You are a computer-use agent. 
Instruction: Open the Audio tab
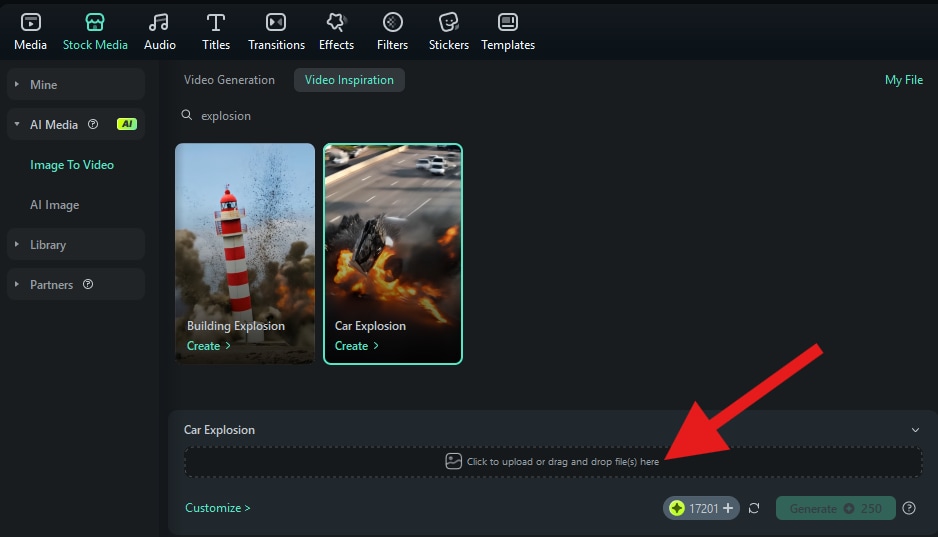(159, 32)
